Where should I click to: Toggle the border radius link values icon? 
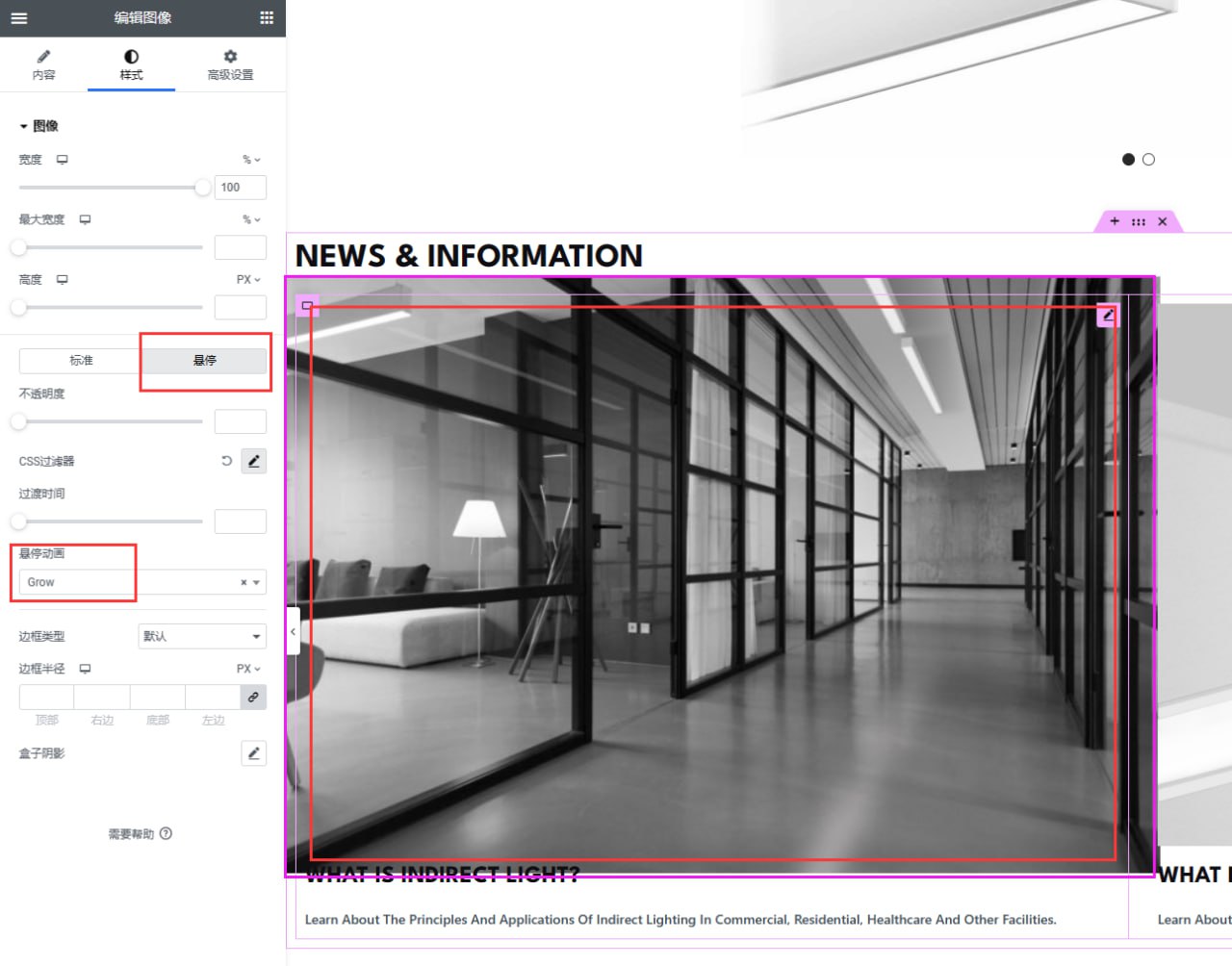tap(253, 697)
